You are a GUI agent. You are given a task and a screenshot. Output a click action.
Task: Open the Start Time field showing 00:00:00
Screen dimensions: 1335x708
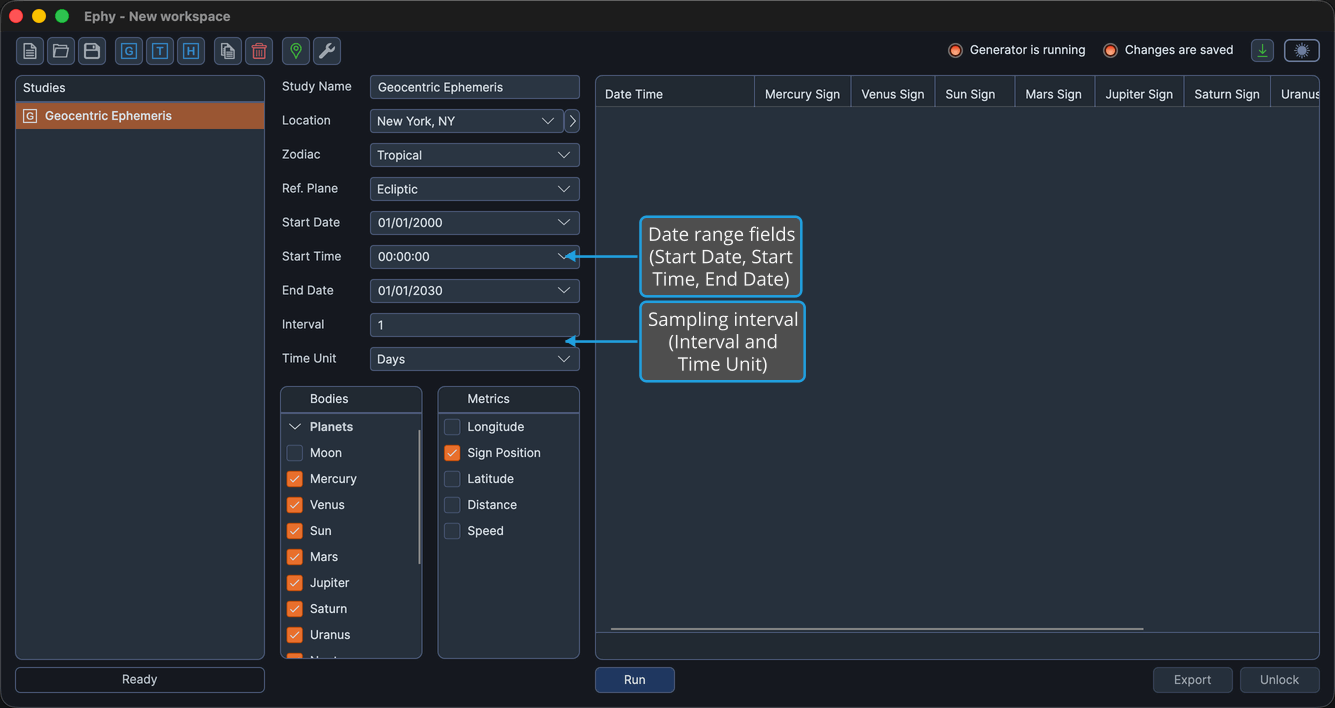pyautogui.click(x=474, y=257)
